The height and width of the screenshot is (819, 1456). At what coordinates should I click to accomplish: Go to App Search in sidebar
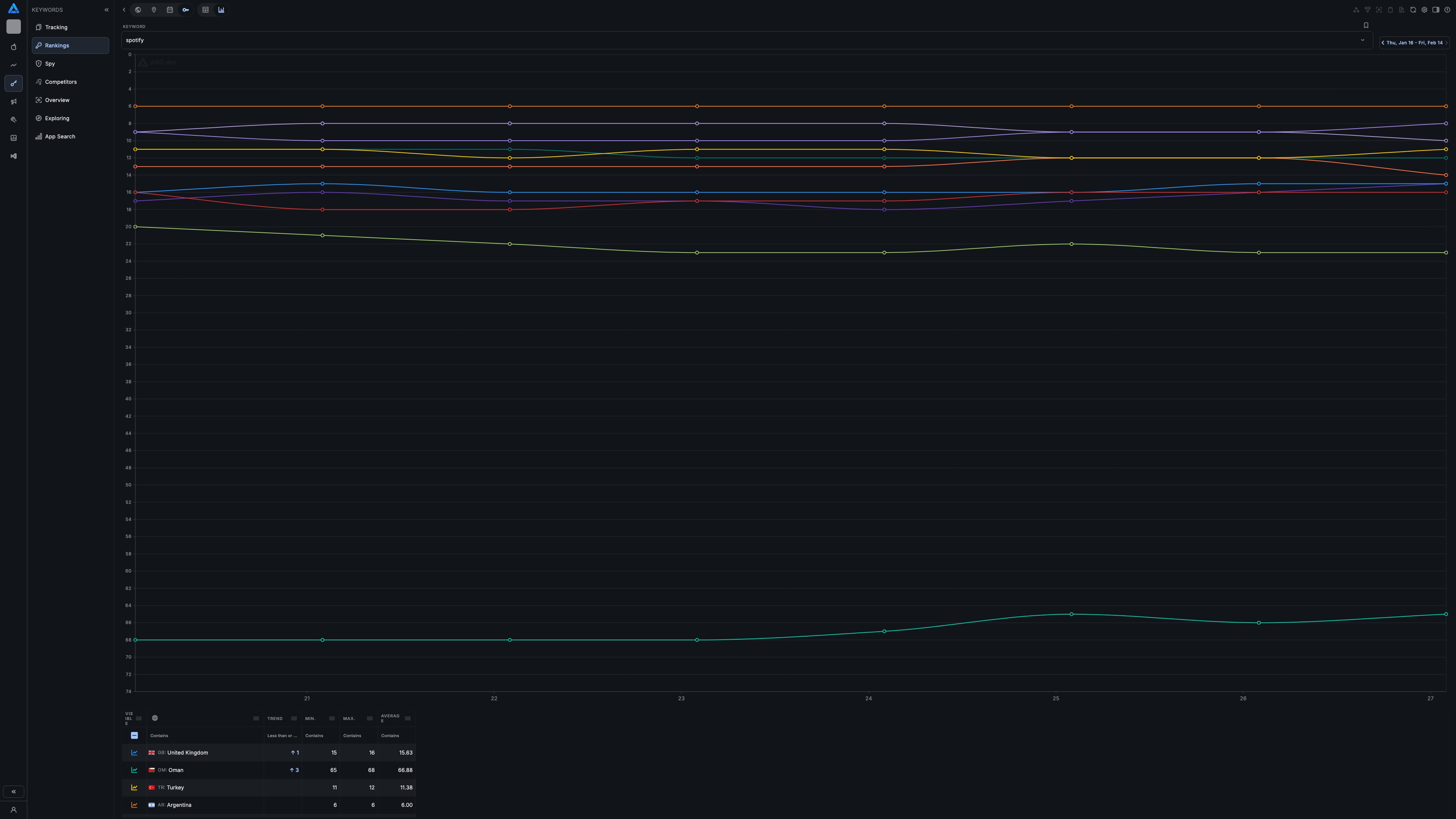(x=60, y=137)
